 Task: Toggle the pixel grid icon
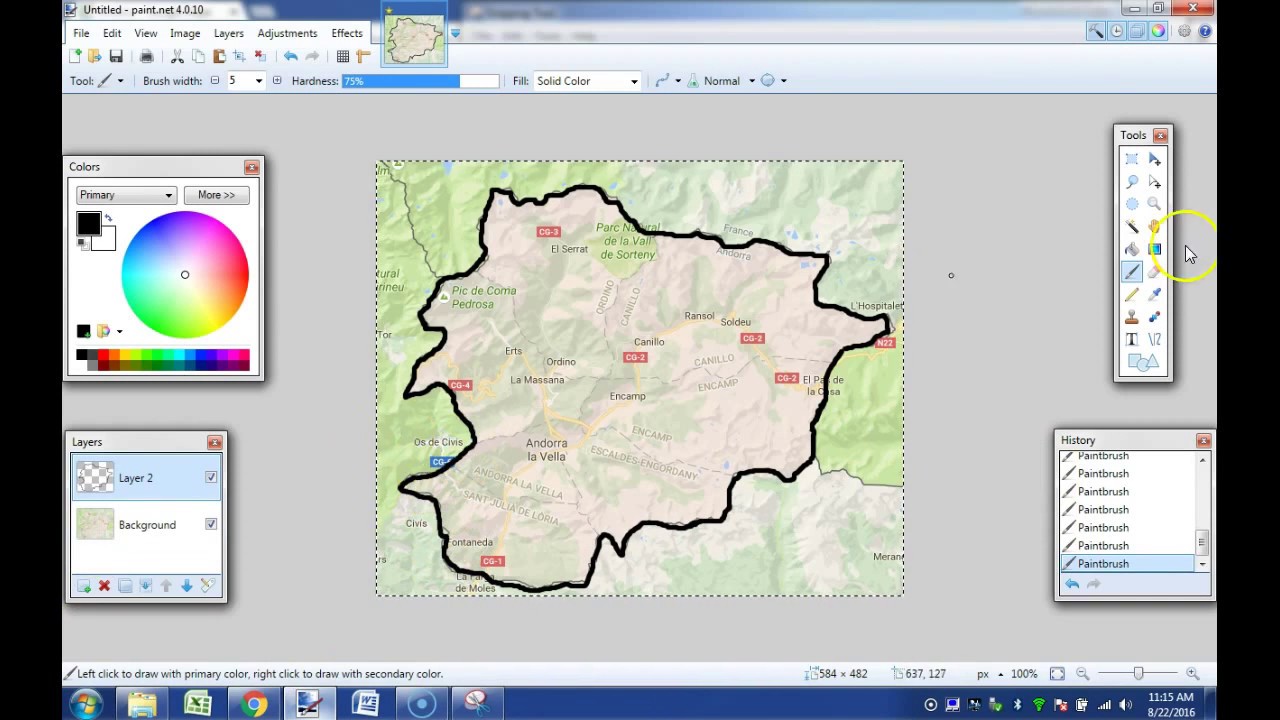click(343, 57)
